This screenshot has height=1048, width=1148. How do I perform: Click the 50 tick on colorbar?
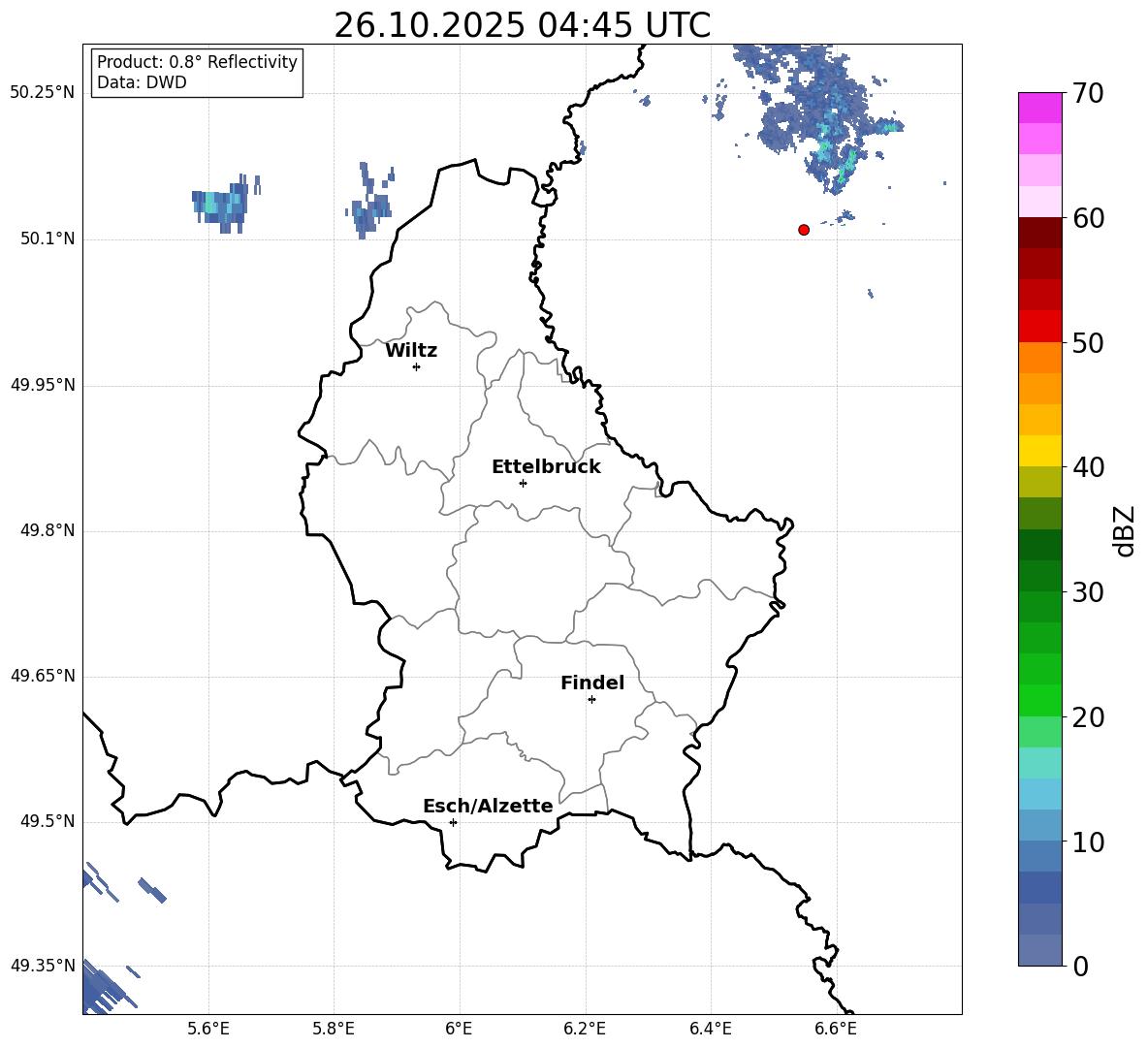[1088, 342]
